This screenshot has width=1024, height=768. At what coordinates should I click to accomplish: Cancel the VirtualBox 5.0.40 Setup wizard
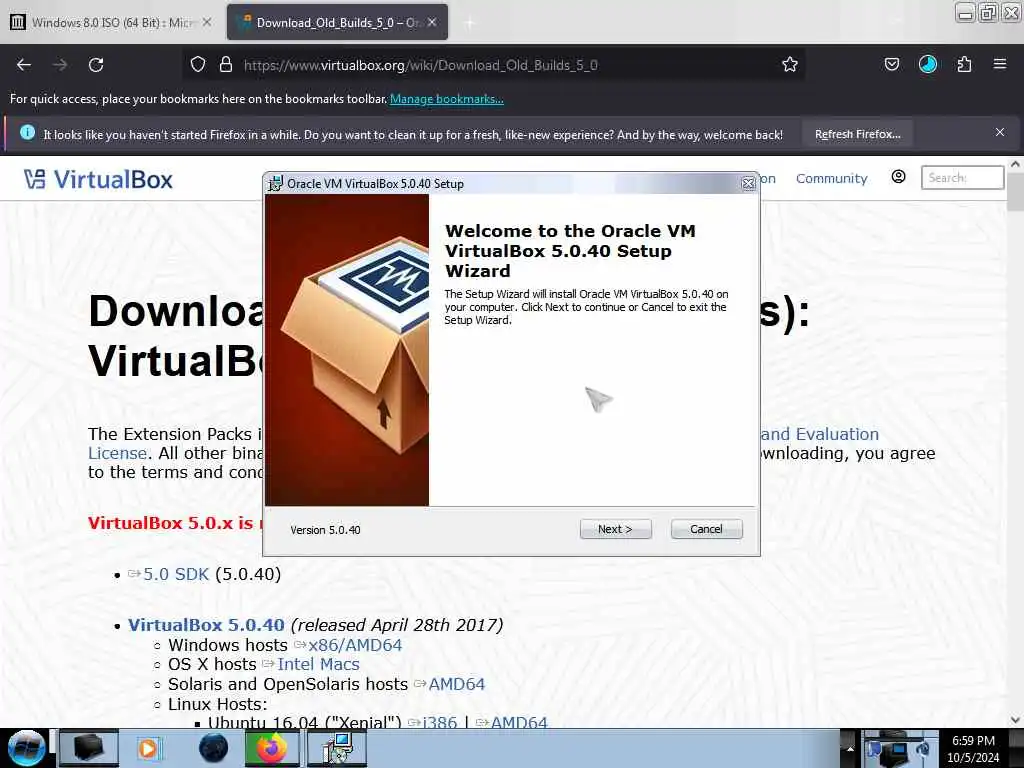pyautogui.click(x=706, y=529)
